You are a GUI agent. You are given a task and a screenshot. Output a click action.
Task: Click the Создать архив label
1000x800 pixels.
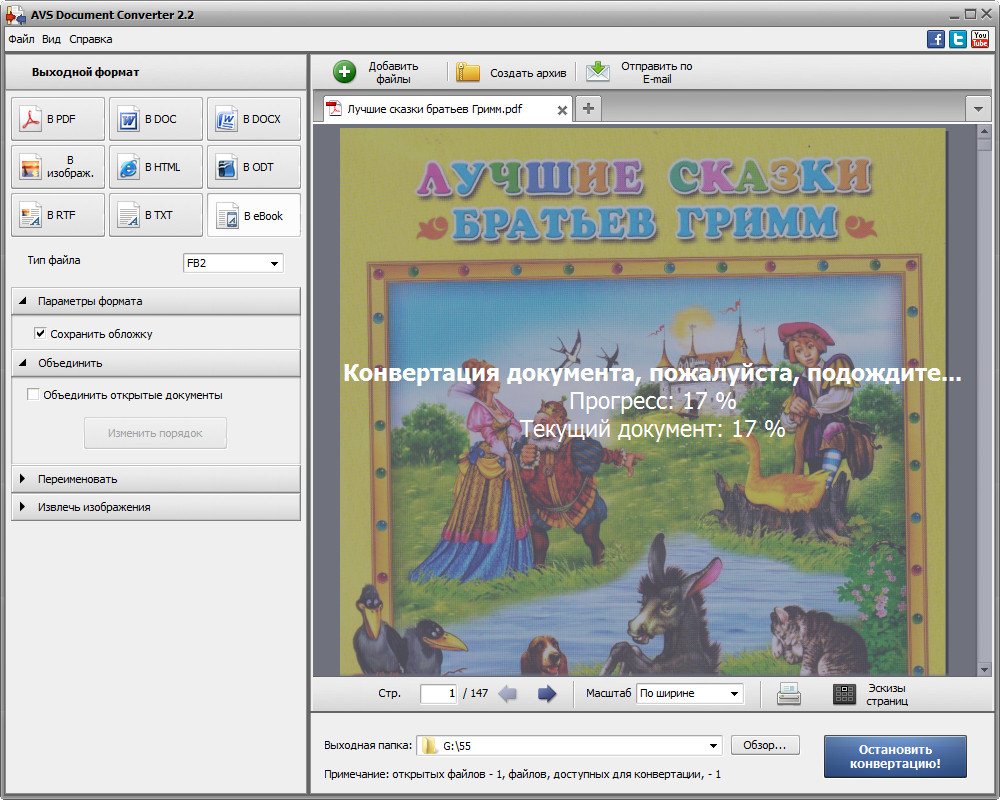528,73
